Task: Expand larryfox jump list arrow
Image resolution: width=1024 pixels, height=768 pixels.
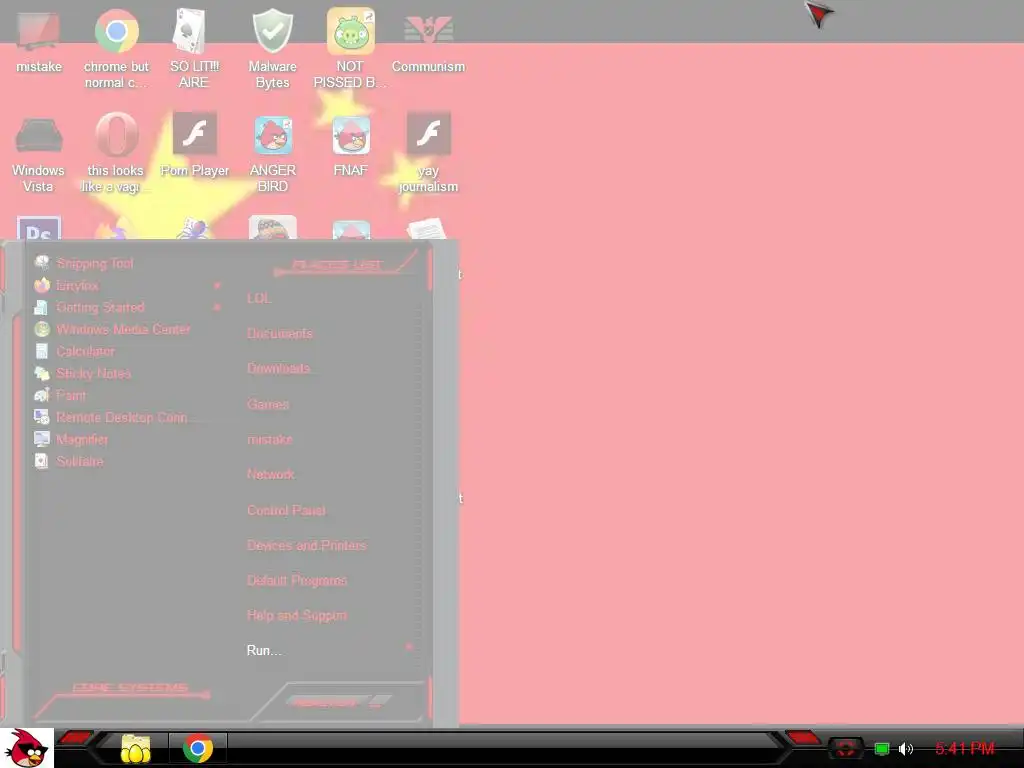Action: (x=217, y=285)
